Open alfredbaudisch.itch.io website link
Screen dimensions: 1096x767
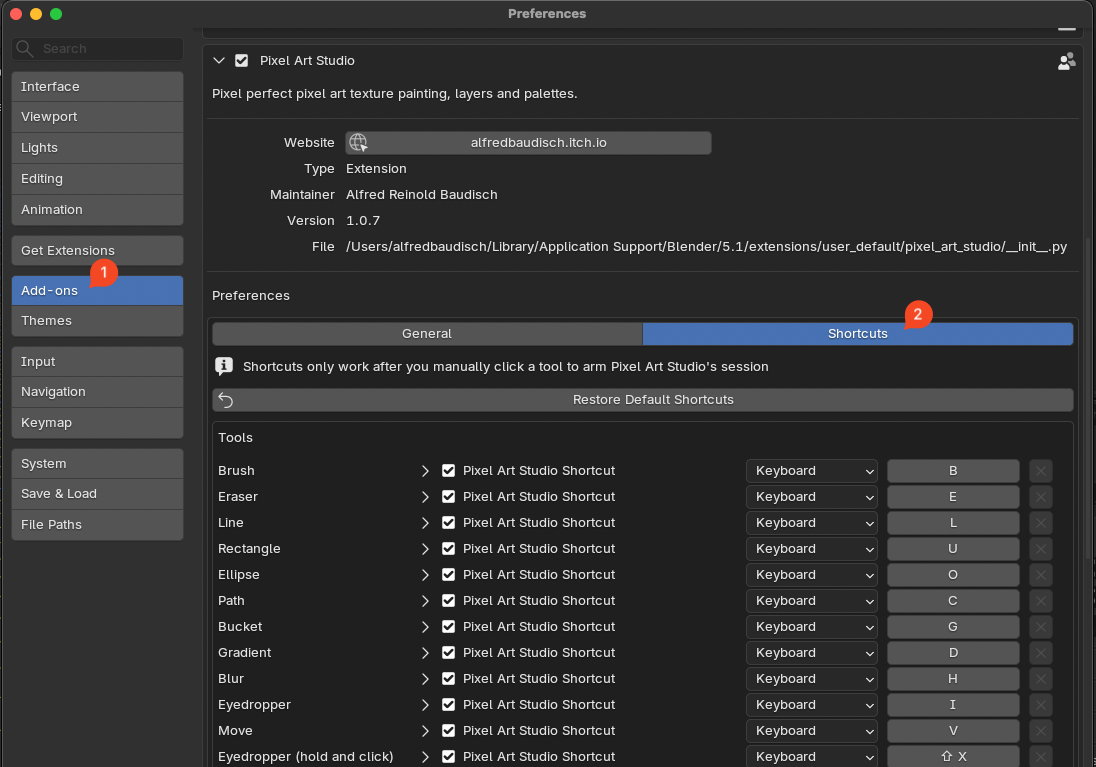[528, 143]
